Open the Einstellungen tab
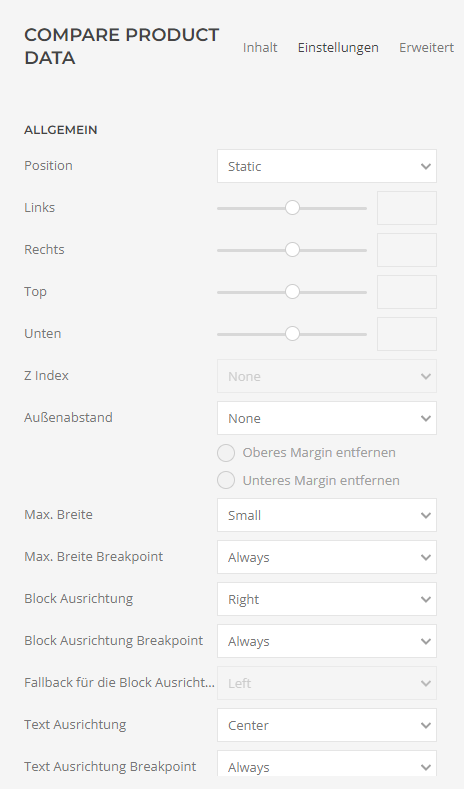This screenshot has width=464, height=789. [338, 48]
